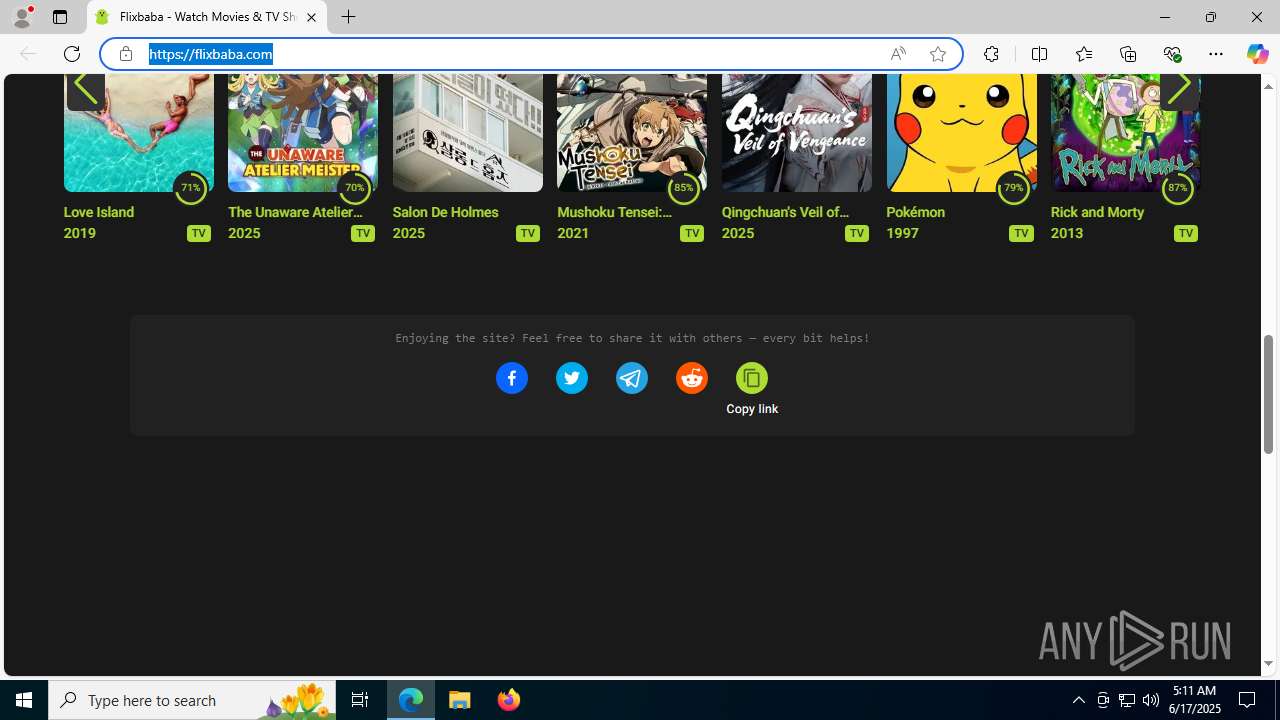
Task: Select the Flixbaba tab
Action: [x=208, y=17]
